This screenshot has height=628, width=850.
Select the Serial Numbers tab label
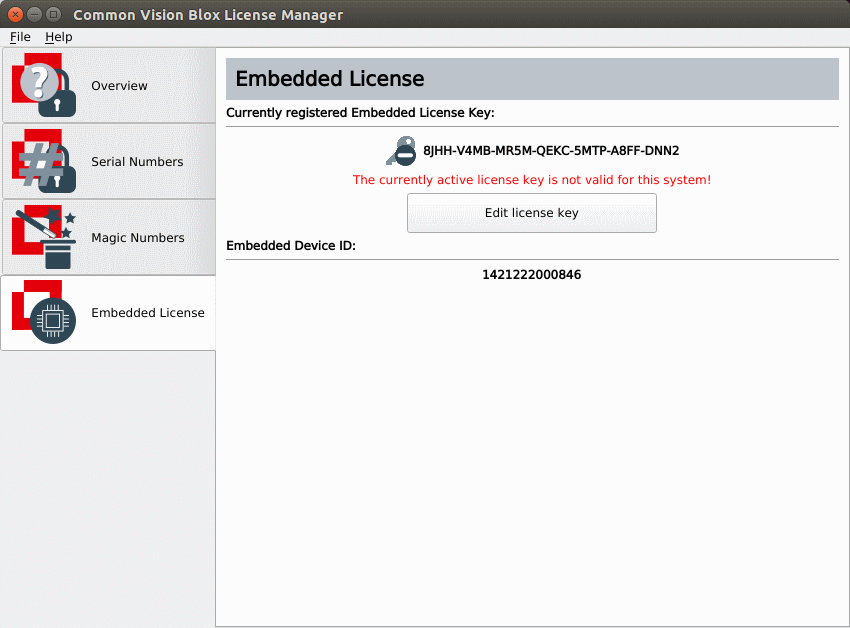[x=137, y=162]
